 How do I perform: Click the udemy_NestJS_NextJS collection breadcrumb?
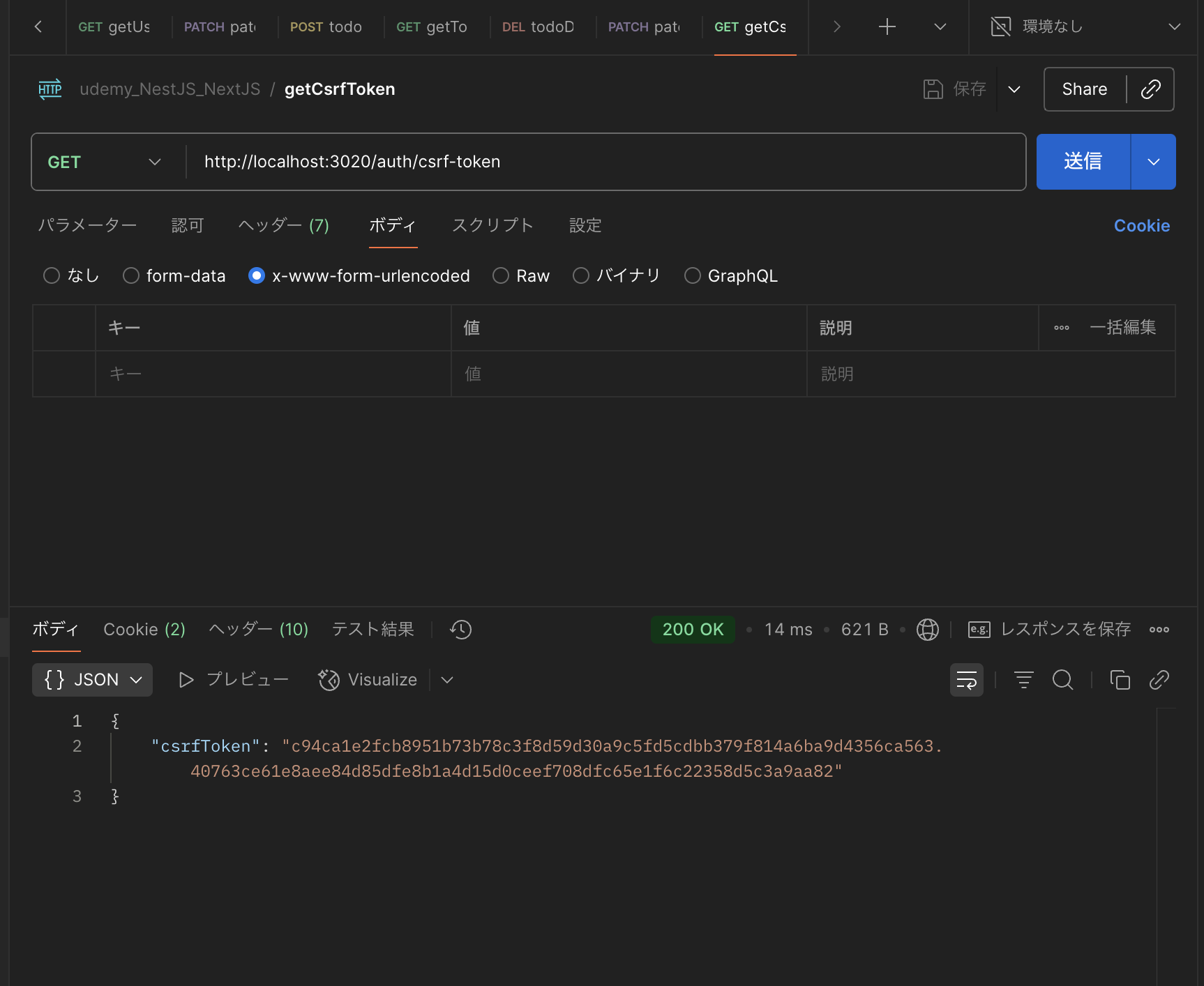pos(170,89)
